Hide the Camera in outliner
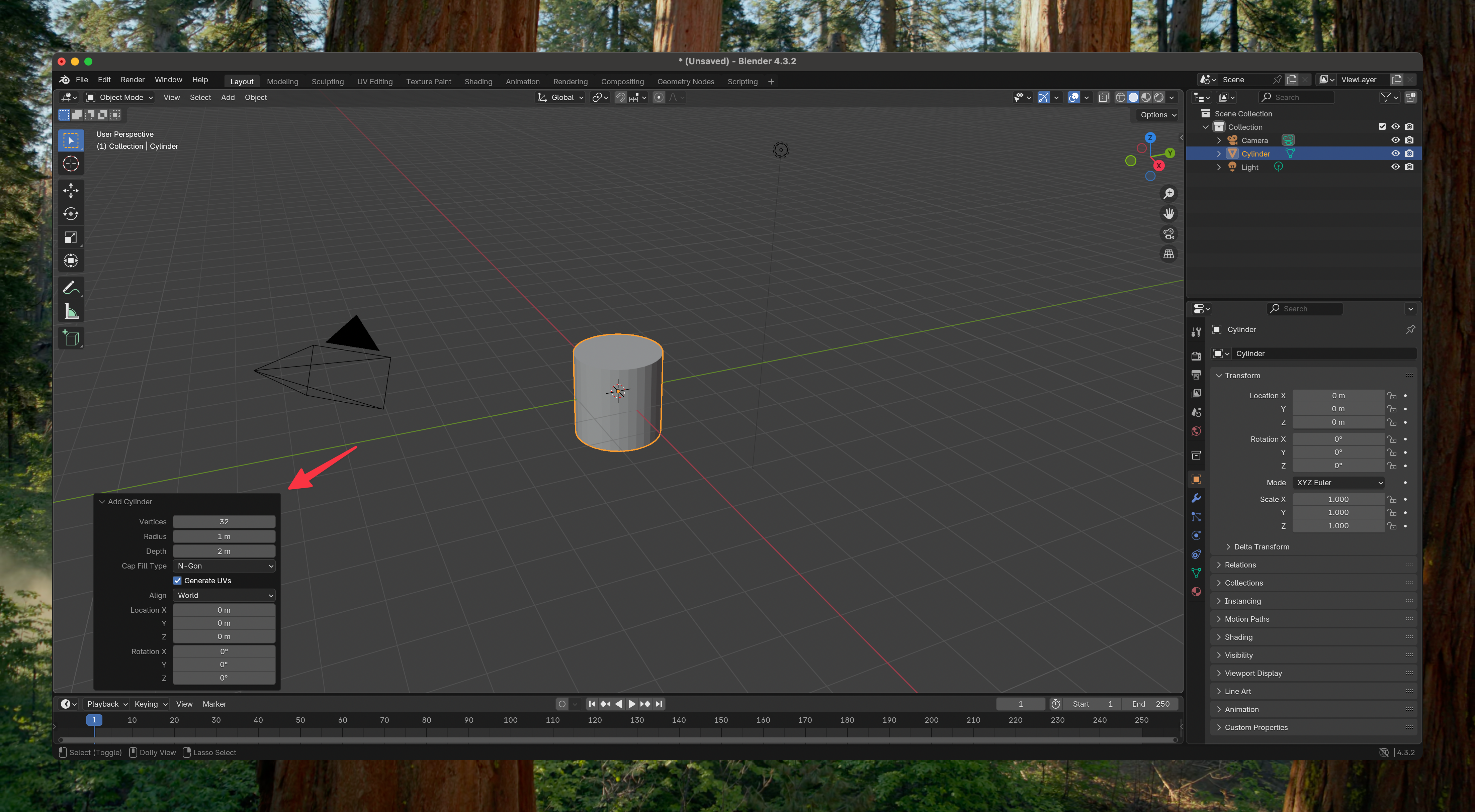This screenshot has width=1475, height=812. (x=1395, y=140)
